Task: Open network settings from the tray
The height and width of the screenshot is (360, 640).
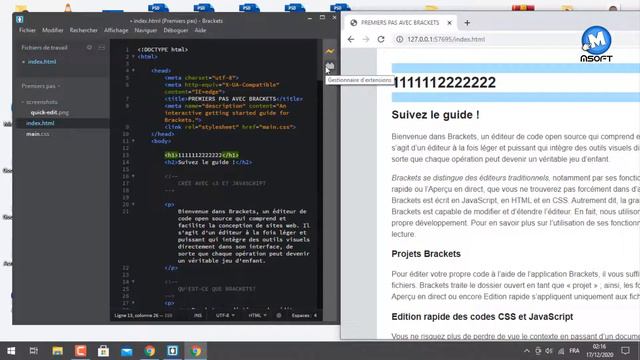Action: [x=561, y=351]
